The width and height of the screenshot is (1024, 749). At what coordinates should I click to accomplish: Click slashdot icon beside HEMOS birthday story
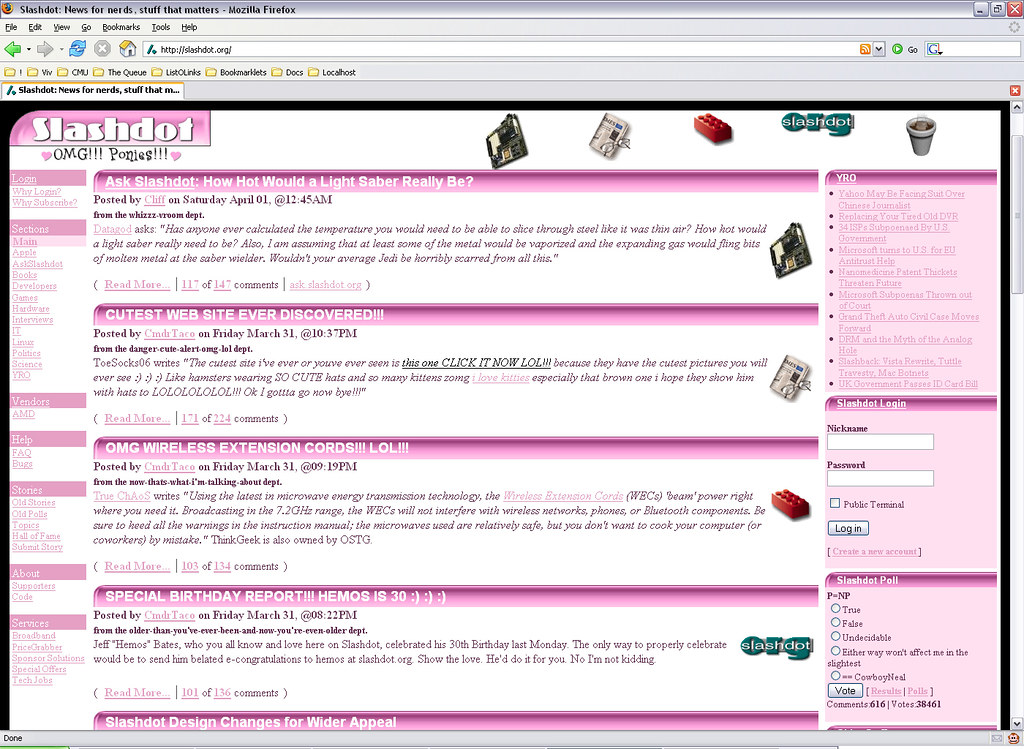coord(776,646)
